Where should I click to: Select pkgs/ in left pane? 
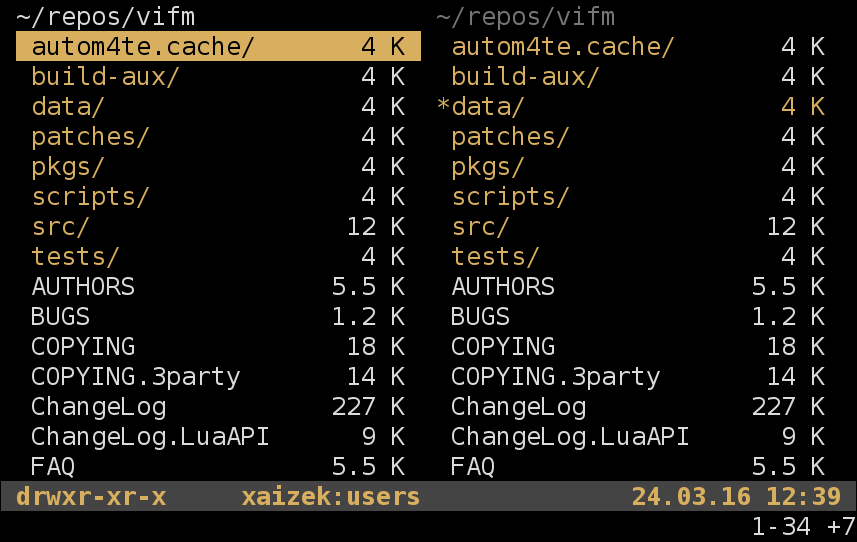[x=218, y=166]
